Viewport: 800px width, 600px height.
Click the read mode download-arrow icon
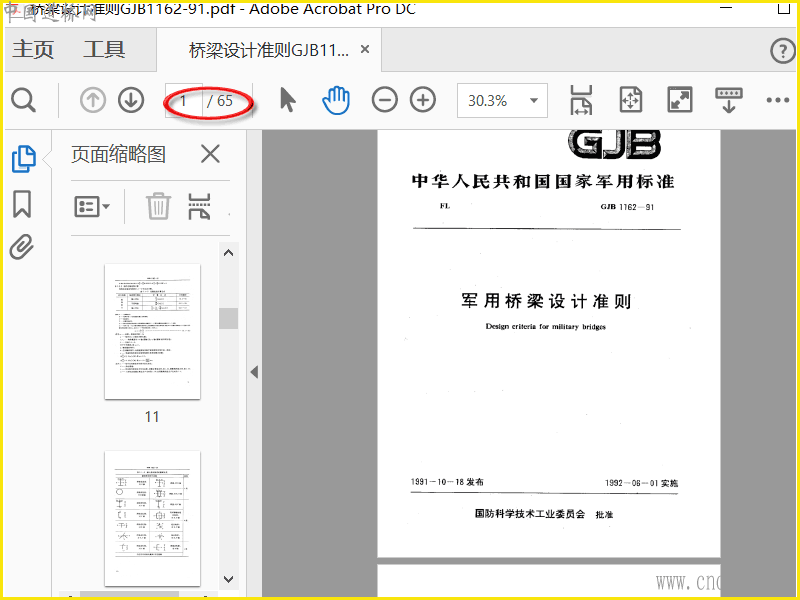click(729, 100)
